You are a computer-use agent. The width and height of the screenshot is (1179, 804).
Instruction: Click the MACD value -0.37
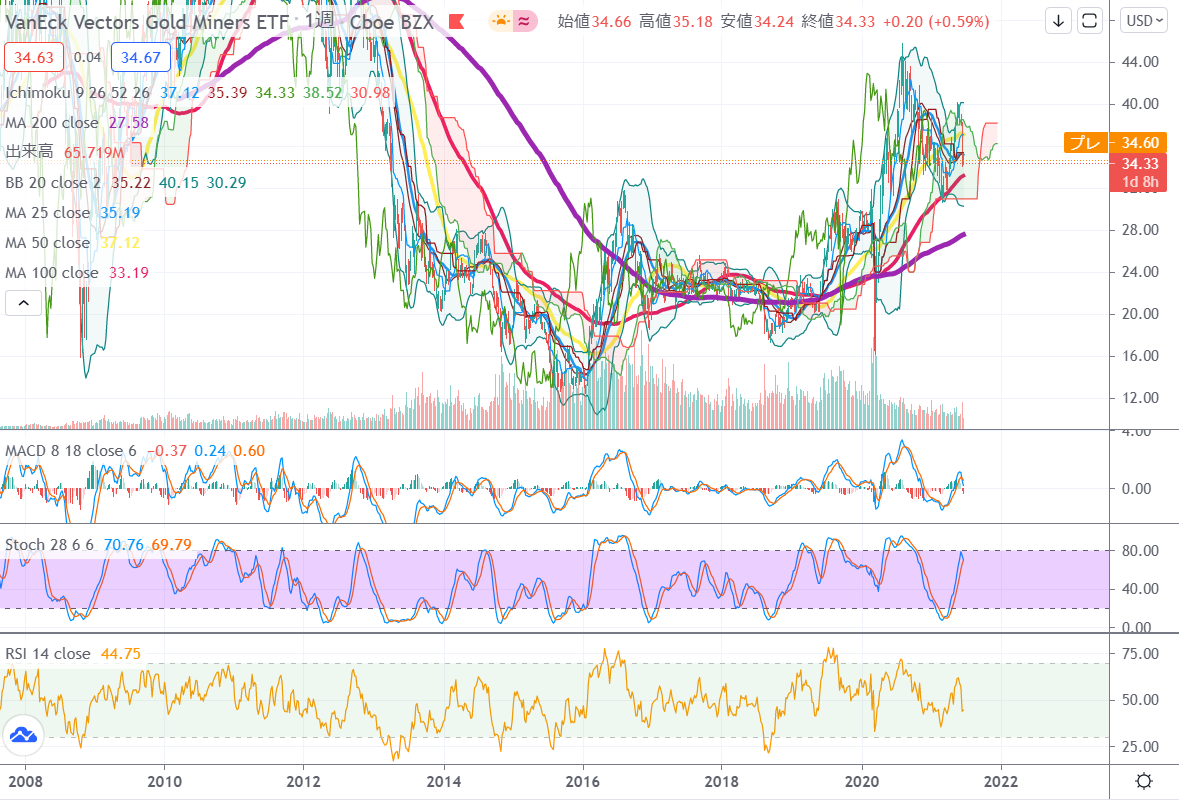pyautogui.click(x=167, y=451)
